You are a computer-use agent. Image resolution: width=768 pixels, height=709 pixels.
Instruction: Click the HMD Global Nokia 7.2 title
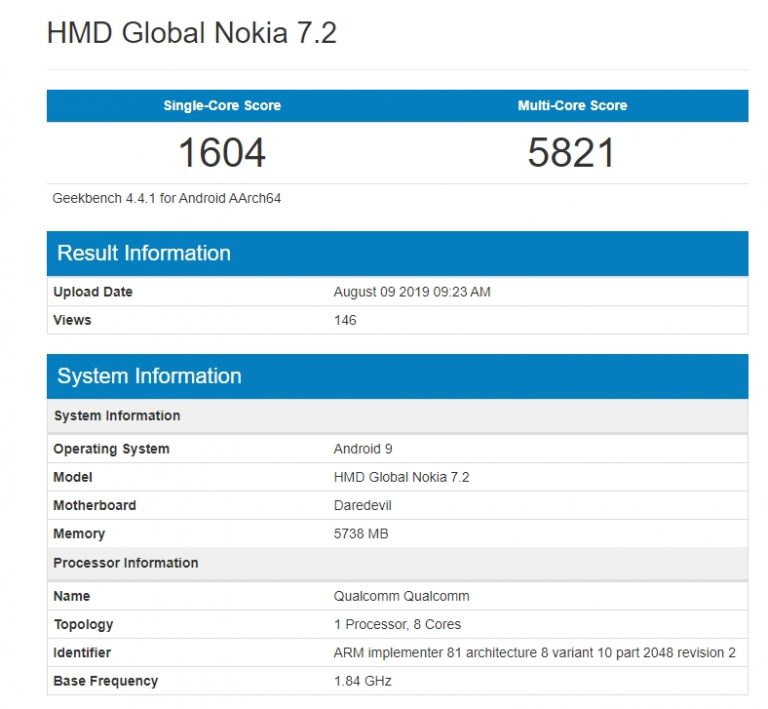(x=192, y=33)
